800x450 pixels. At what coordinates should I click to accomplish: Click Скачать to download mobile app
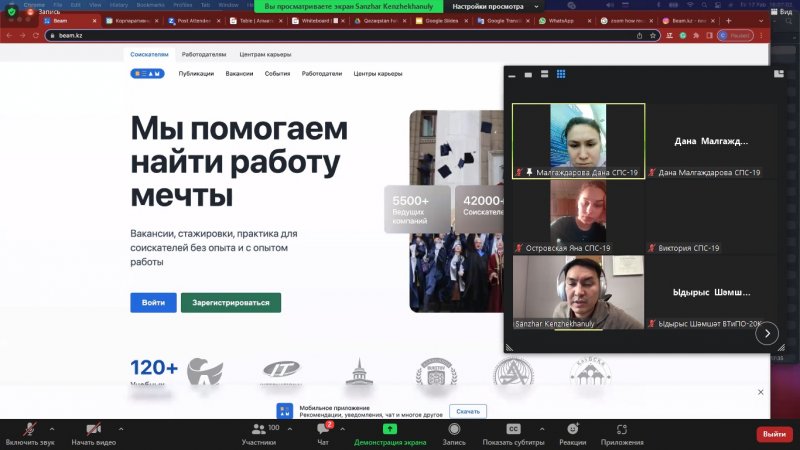[x=468, y=411]
